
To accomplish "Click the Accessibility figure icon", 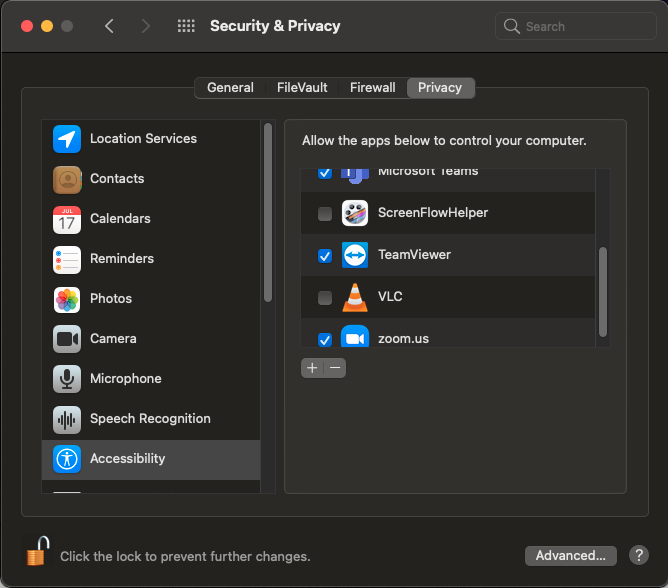I will [67, 459].
